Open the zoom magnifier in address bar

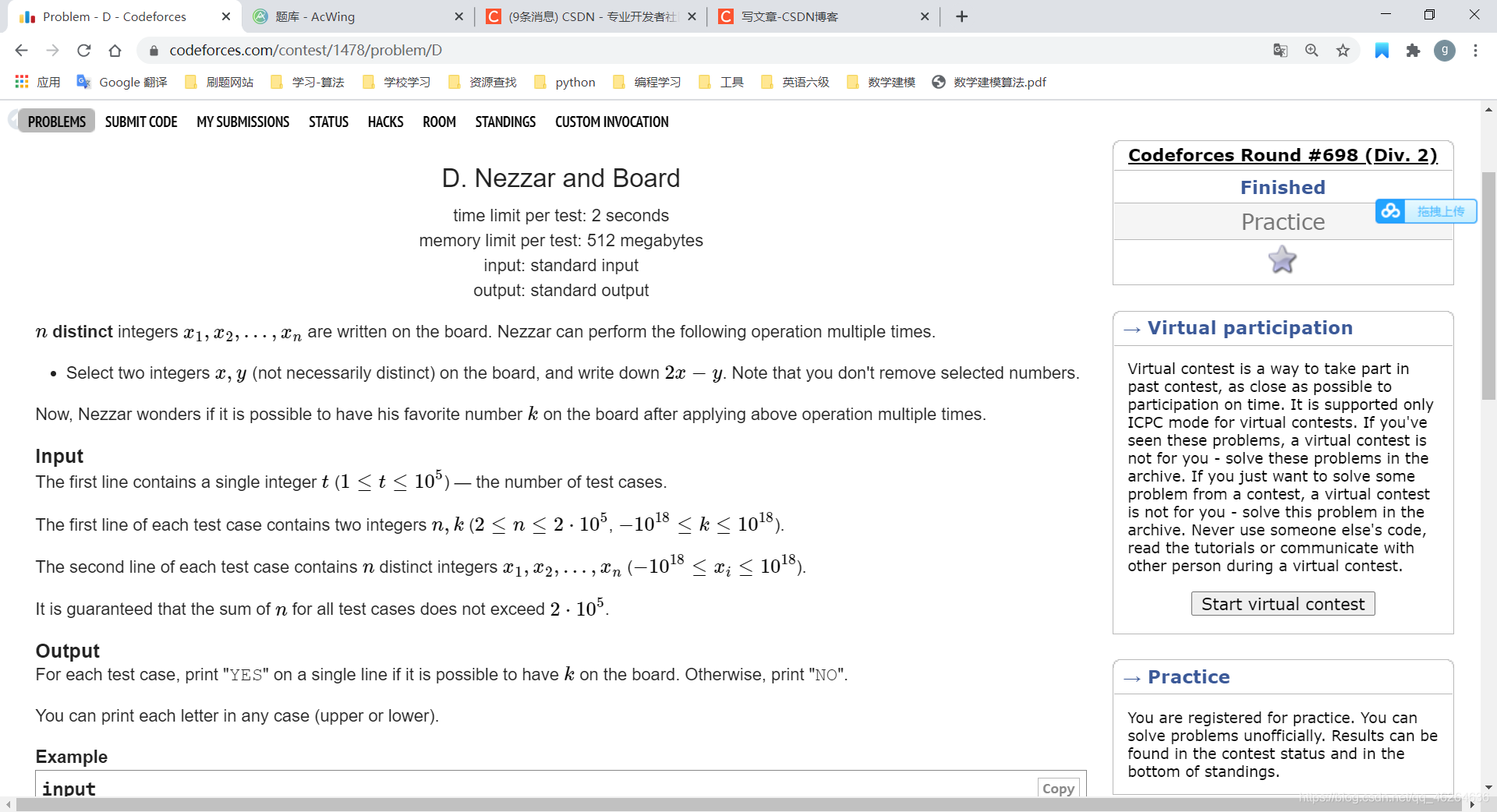(1311, 51)
